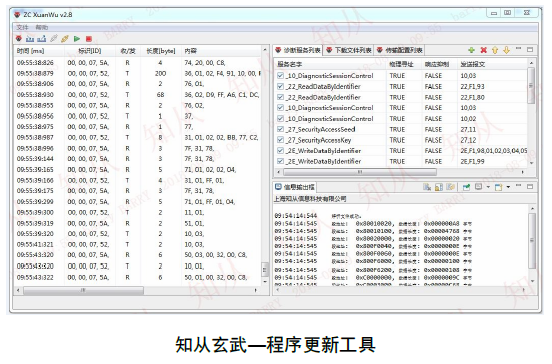Click the message log scroll-up arrow
Screen dimensions: 552x364
point(265,50)
